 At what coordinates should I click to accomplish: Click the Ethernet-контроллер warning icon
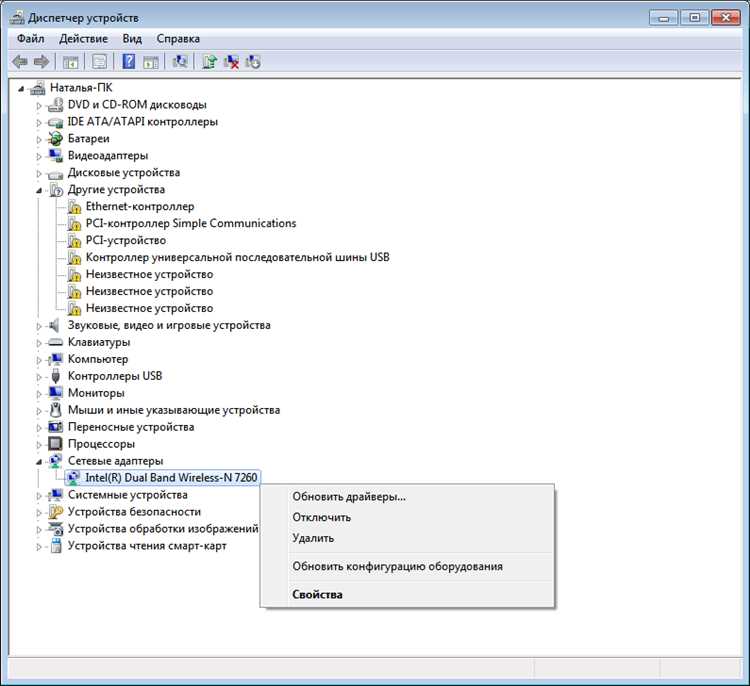click(74, 207)
